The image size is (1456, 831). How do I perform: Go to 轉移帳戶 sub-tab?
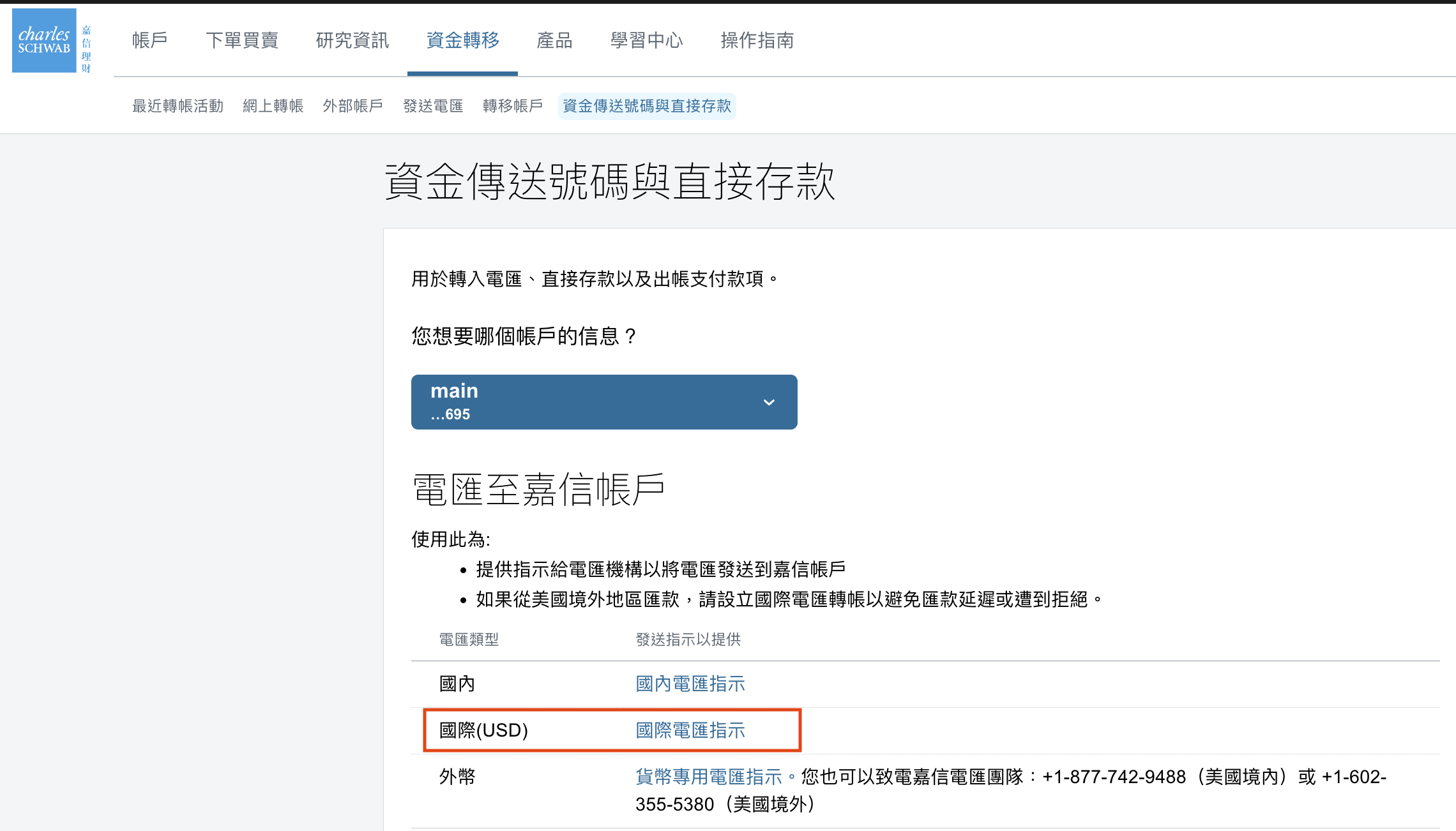pos(513,106)
